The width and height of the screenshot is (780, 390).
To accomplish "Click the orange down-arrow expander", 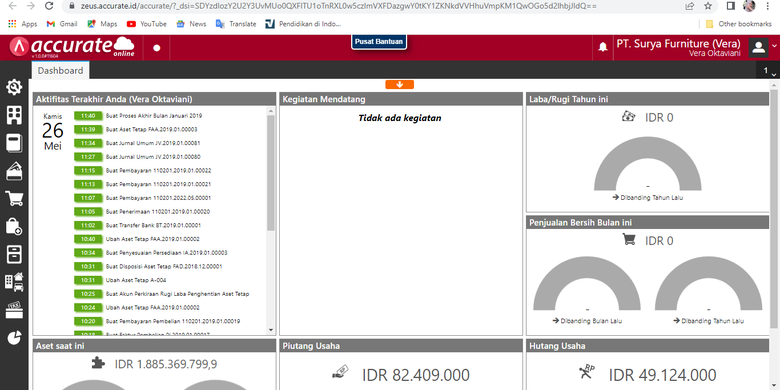I will click(399, 85).
